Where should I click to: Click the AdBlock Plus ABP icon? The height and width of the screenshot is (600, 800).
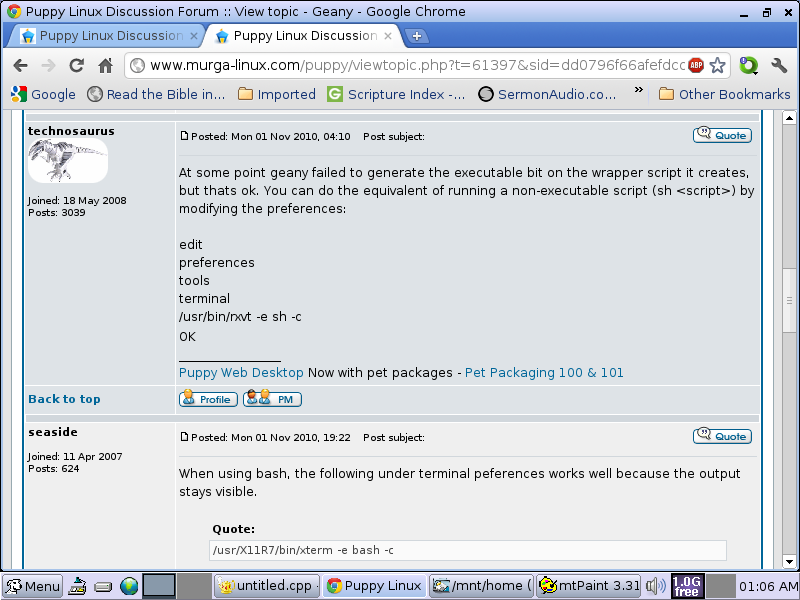point(696,65)
